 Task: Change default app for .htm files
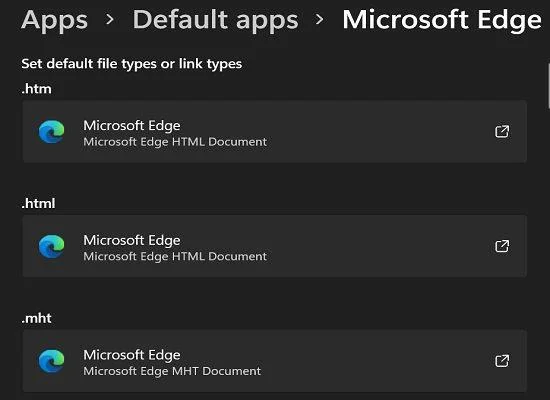(x=275, y=132)
